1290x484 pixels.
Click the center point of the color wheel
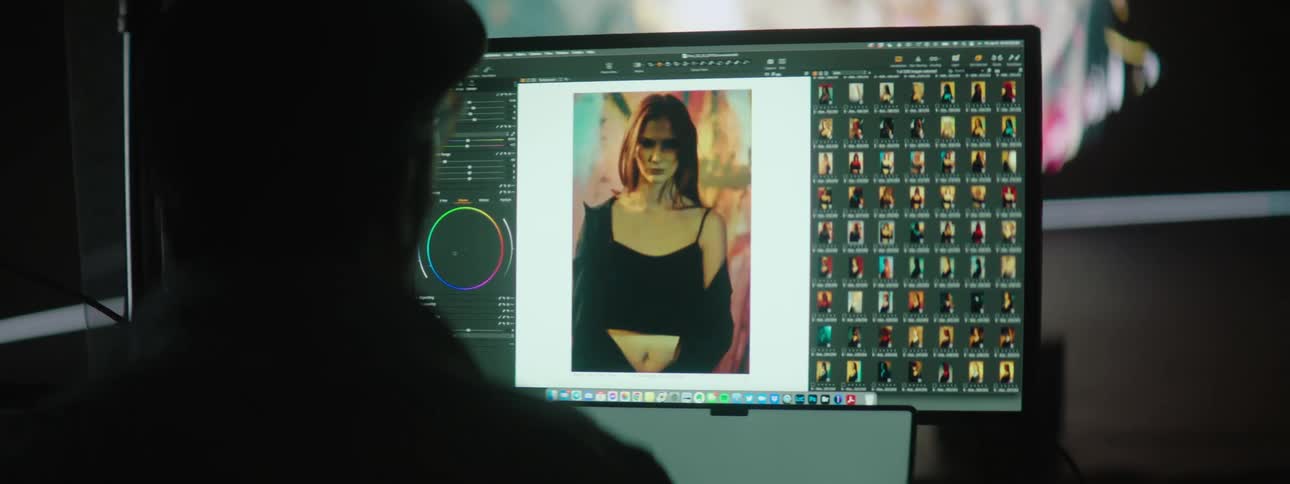[x=456, y=253]
